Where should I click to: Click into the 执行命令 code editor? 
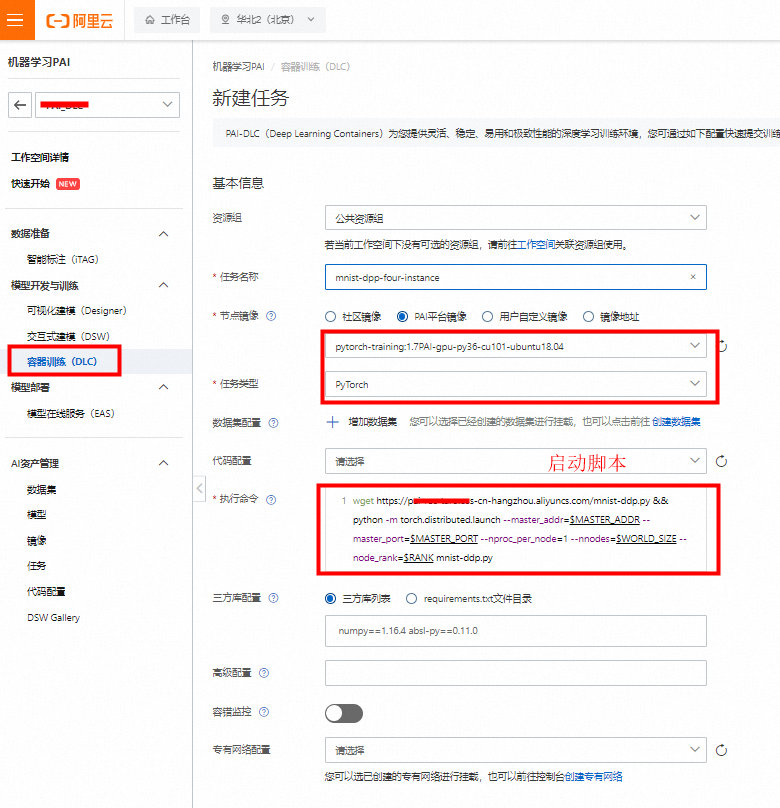pos(518,529)
